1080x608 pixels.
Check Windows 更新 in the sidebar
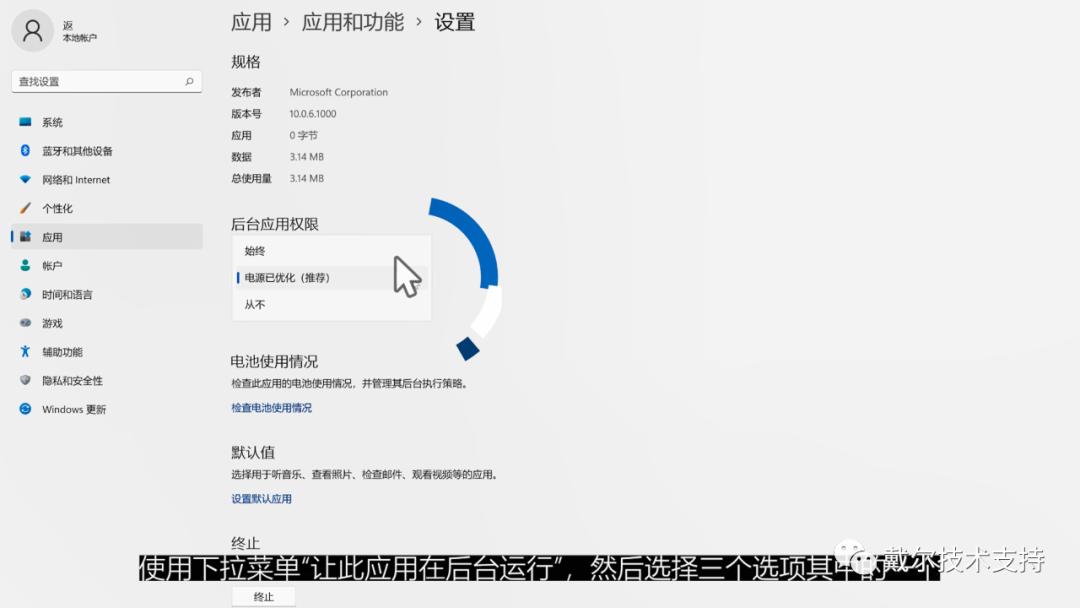pos(73,409)
